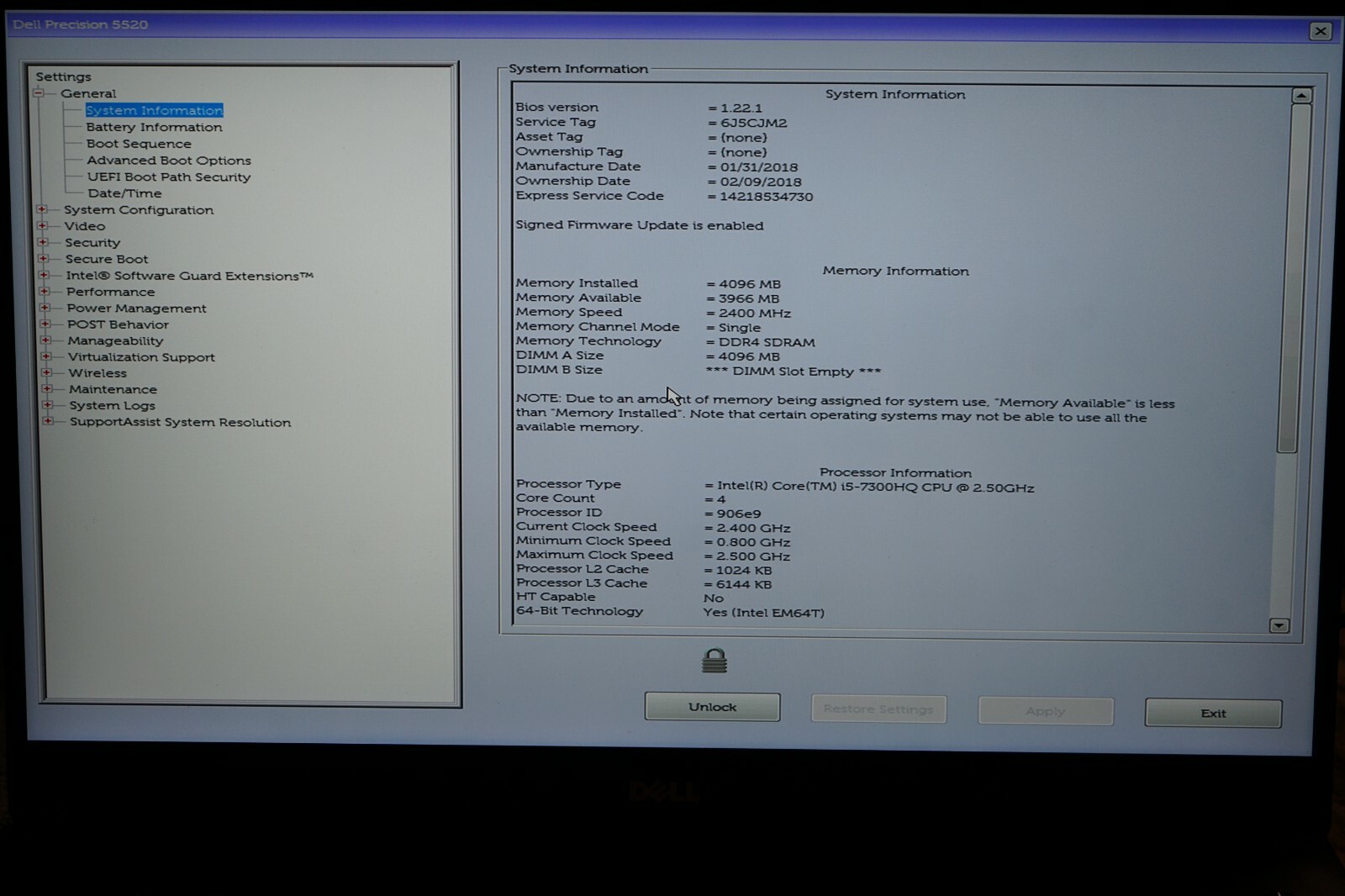Image resolution: width=1345 pixels, height=896 pixels.
Task: Click the Ownership Date value 02/09/2018
Action: (x=760, y=182)
